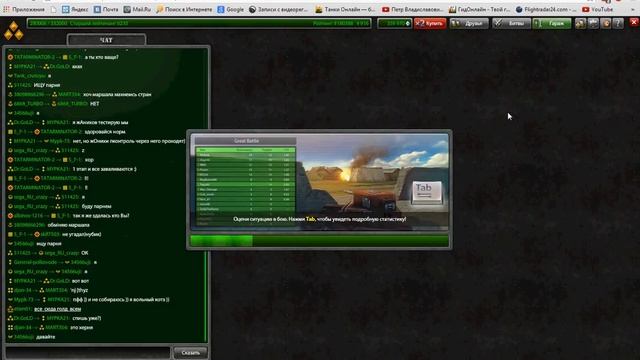Click the chat message input field
Screen dimensions: 640x360
[88, 353]
